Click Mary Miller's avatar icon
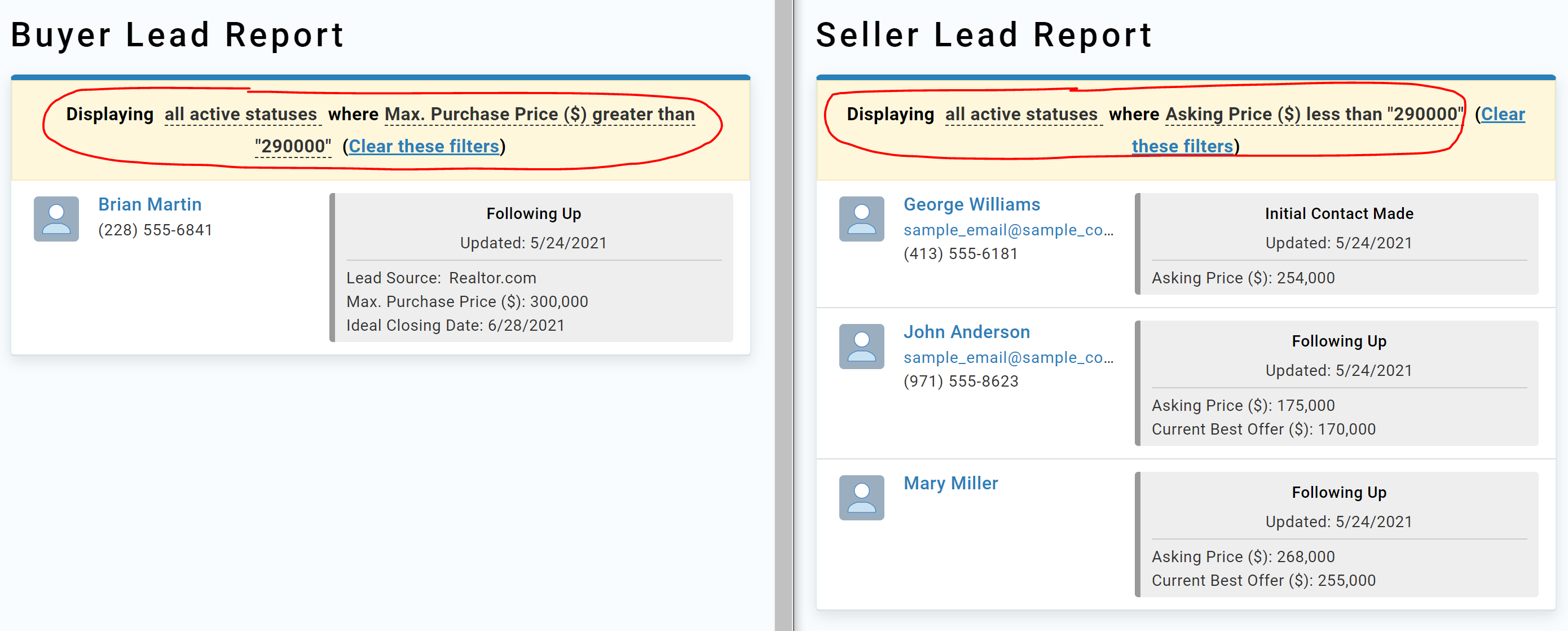The width and height of the screenshot is (1568, 631). (861, 497)
